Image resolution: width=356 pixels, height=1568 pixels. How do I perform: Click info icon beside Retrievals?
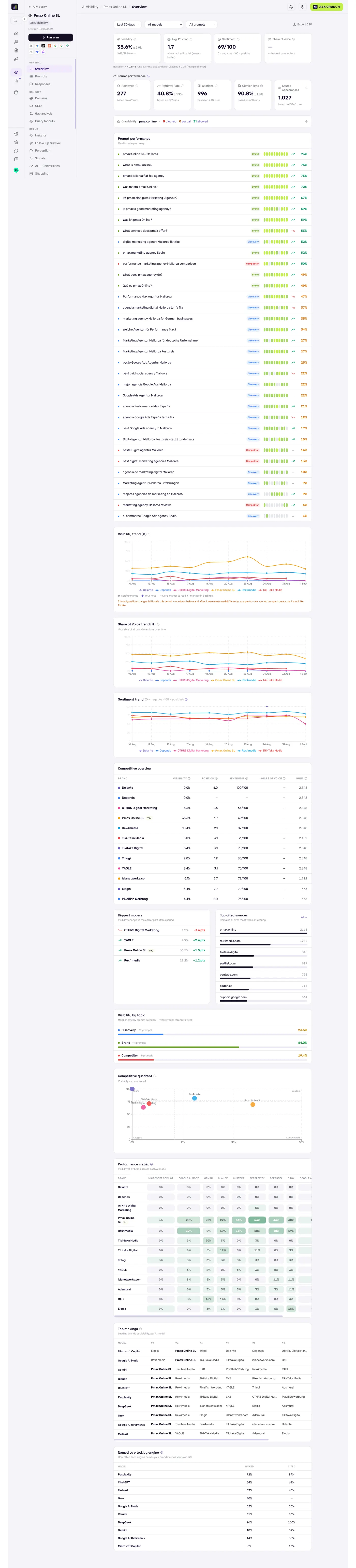[137, 86]
